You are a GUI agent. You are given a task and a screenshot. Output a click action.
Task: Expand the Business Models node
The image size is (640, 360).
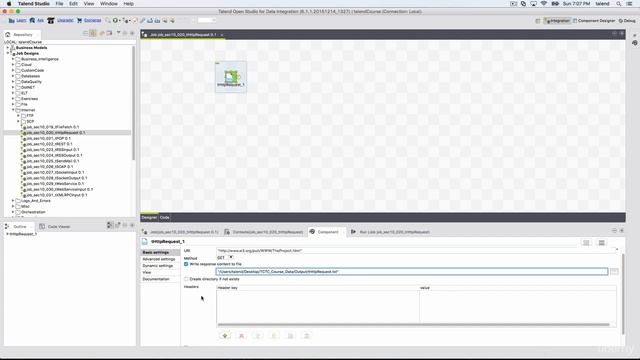pyautogui.click(x=7, y=48)
